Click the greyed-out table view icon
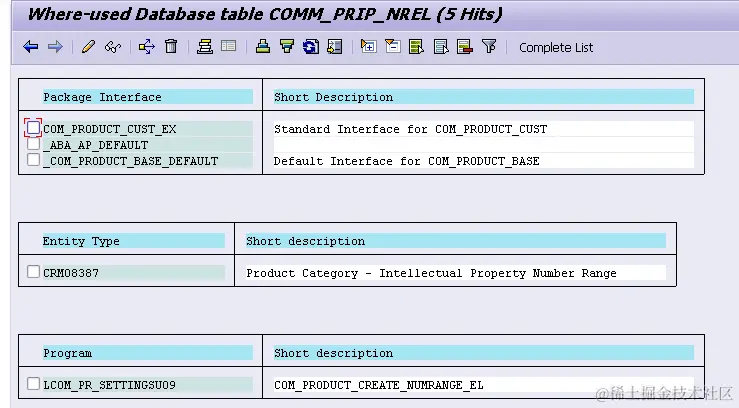This screenshot has height=408, width=739. coord(229,46)
